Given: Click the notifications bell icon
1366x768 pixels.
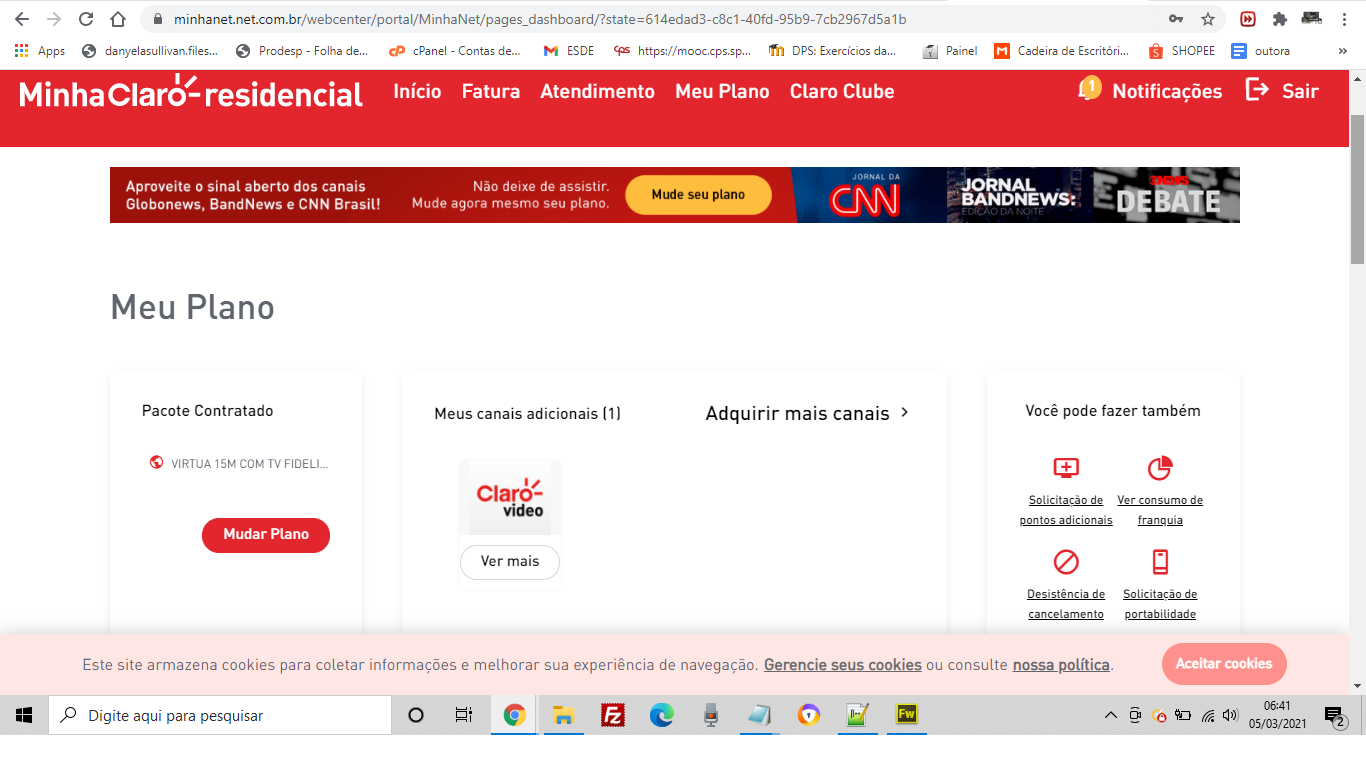Looking at the screenshot, I should [1088, 90].
